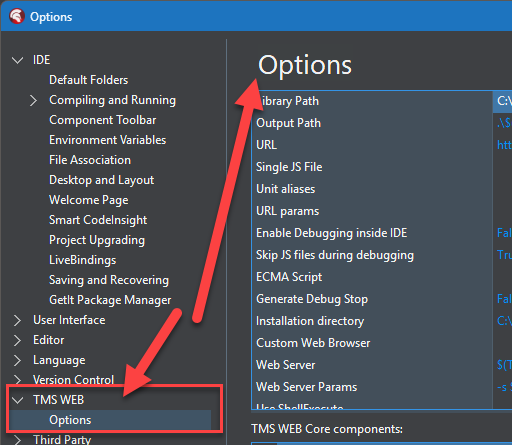Screen dimensions: 512x445
Task: Expand the Editor tree node
Action: 17,340
